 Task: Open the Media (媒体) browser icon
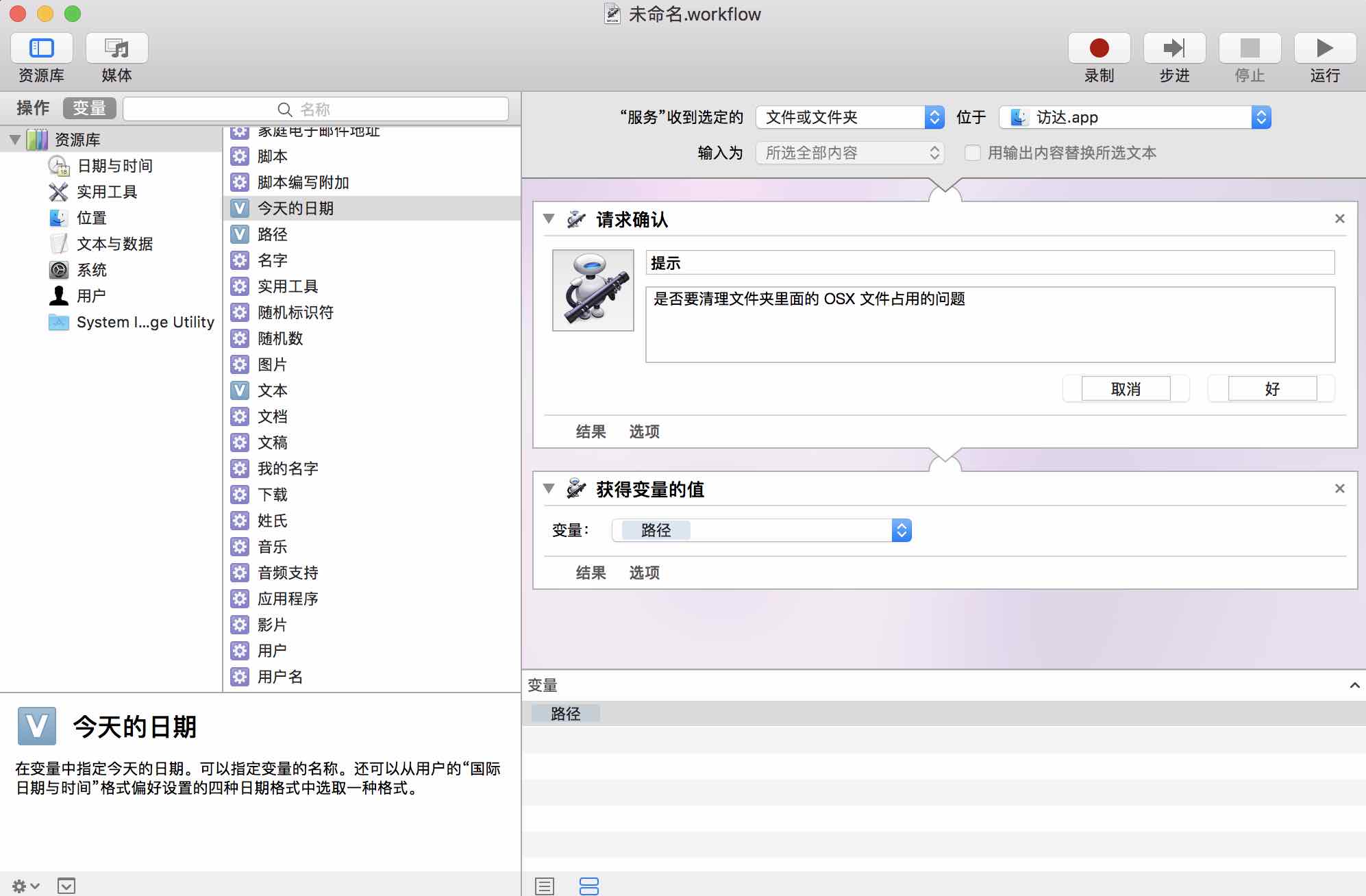tap(116, 48)
